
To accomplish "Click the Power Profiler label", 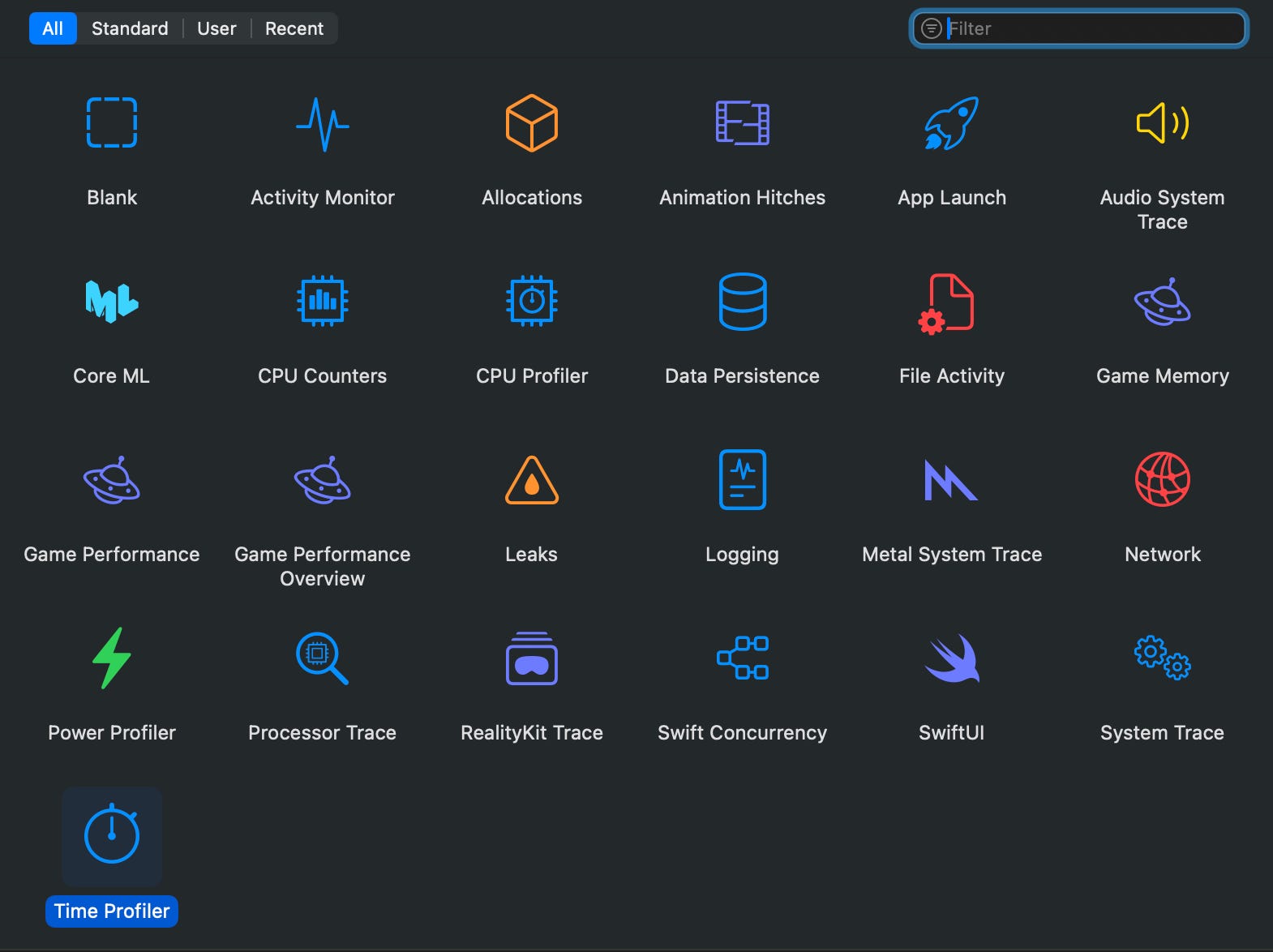I will [112, 732].
